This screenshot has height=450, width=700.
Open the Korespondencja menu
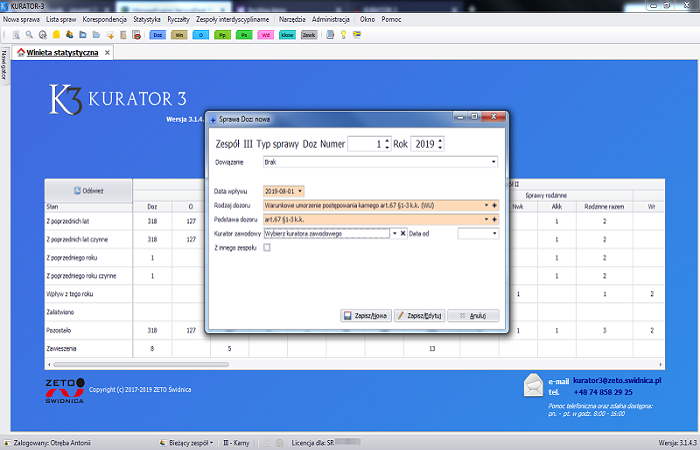[x=104, y=19]
